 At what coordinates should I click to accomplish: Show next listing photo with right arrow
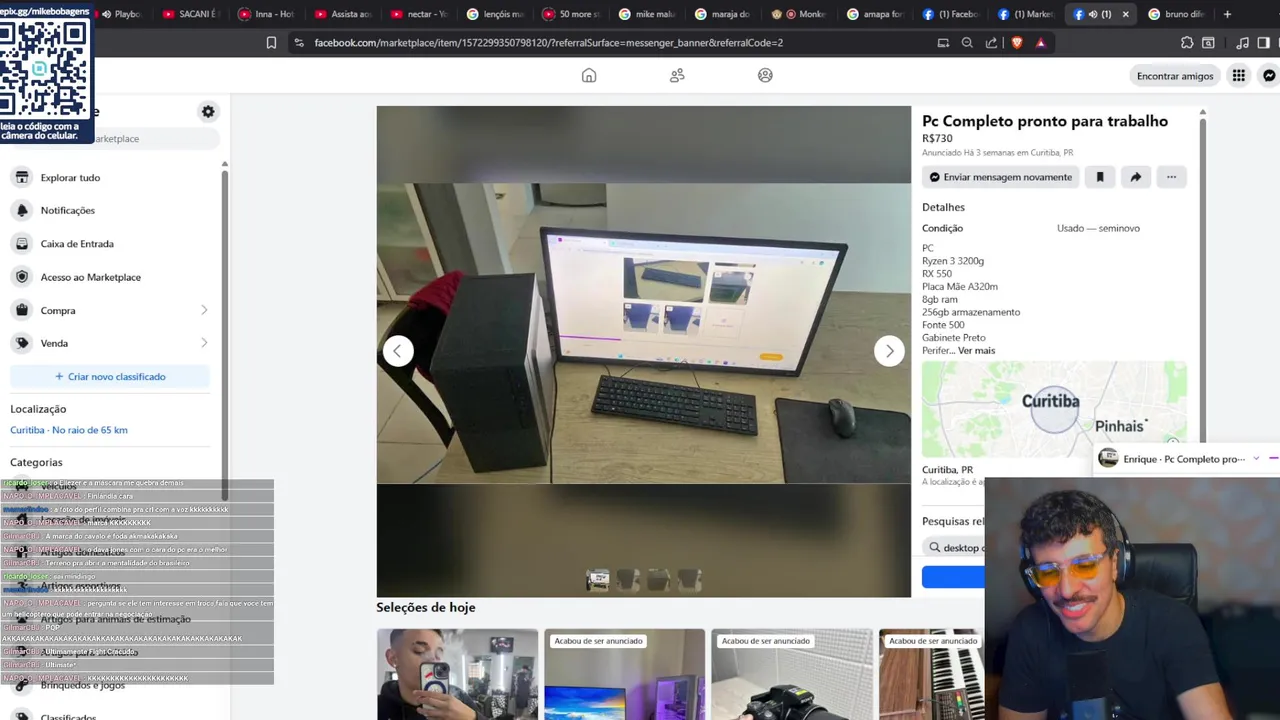(x=889, y=351)
